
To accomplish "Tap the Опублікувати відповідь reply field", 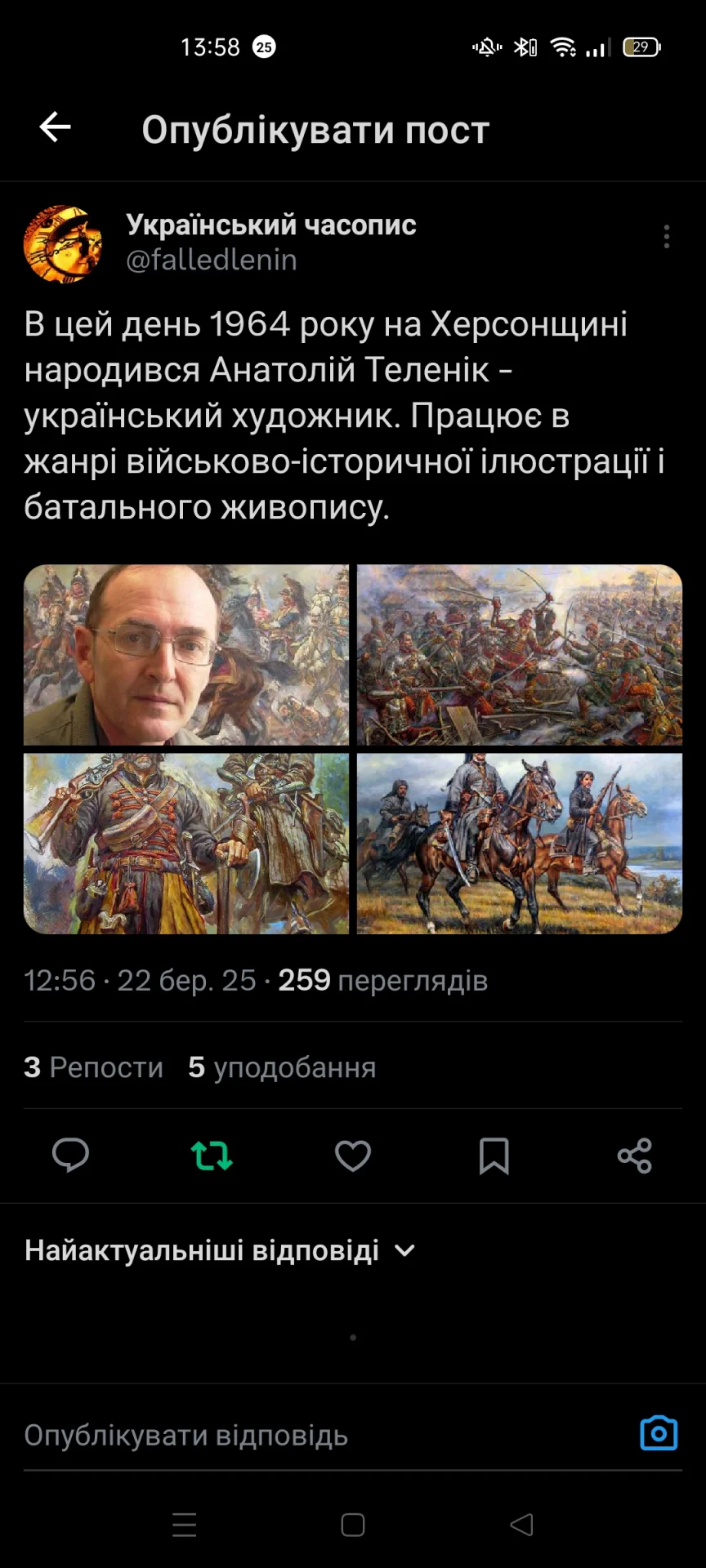I will point(327,1435).
